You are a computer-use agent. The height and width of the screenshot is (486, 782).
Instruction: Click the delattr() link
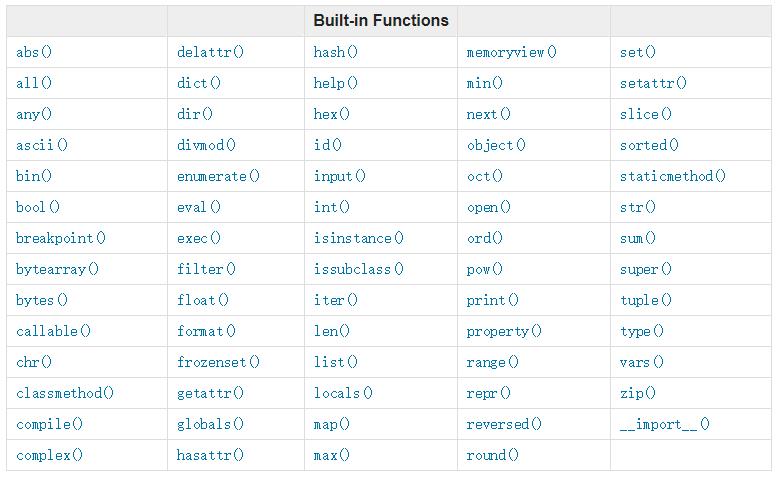(210, 52)
